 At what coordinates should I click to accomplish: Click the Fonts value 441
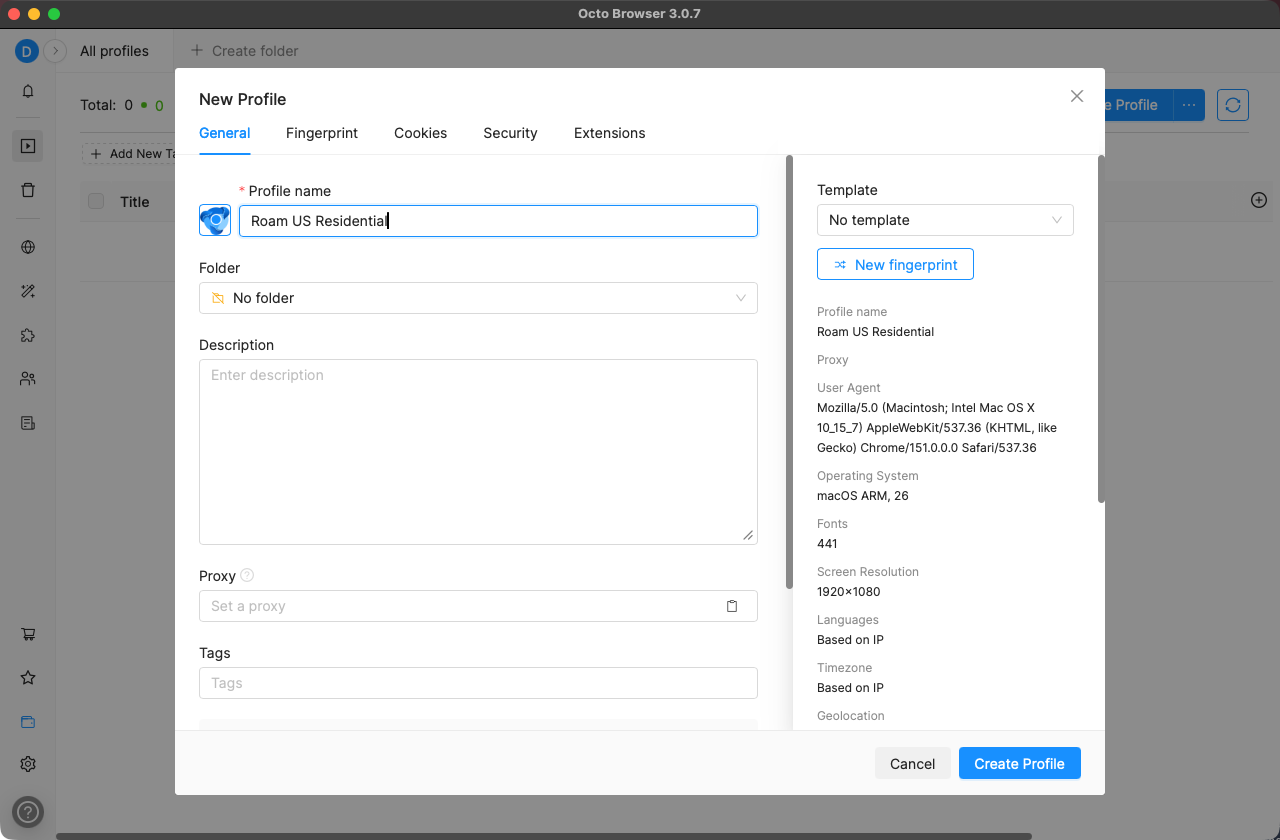pyautogui.click(x=827, y=544)
